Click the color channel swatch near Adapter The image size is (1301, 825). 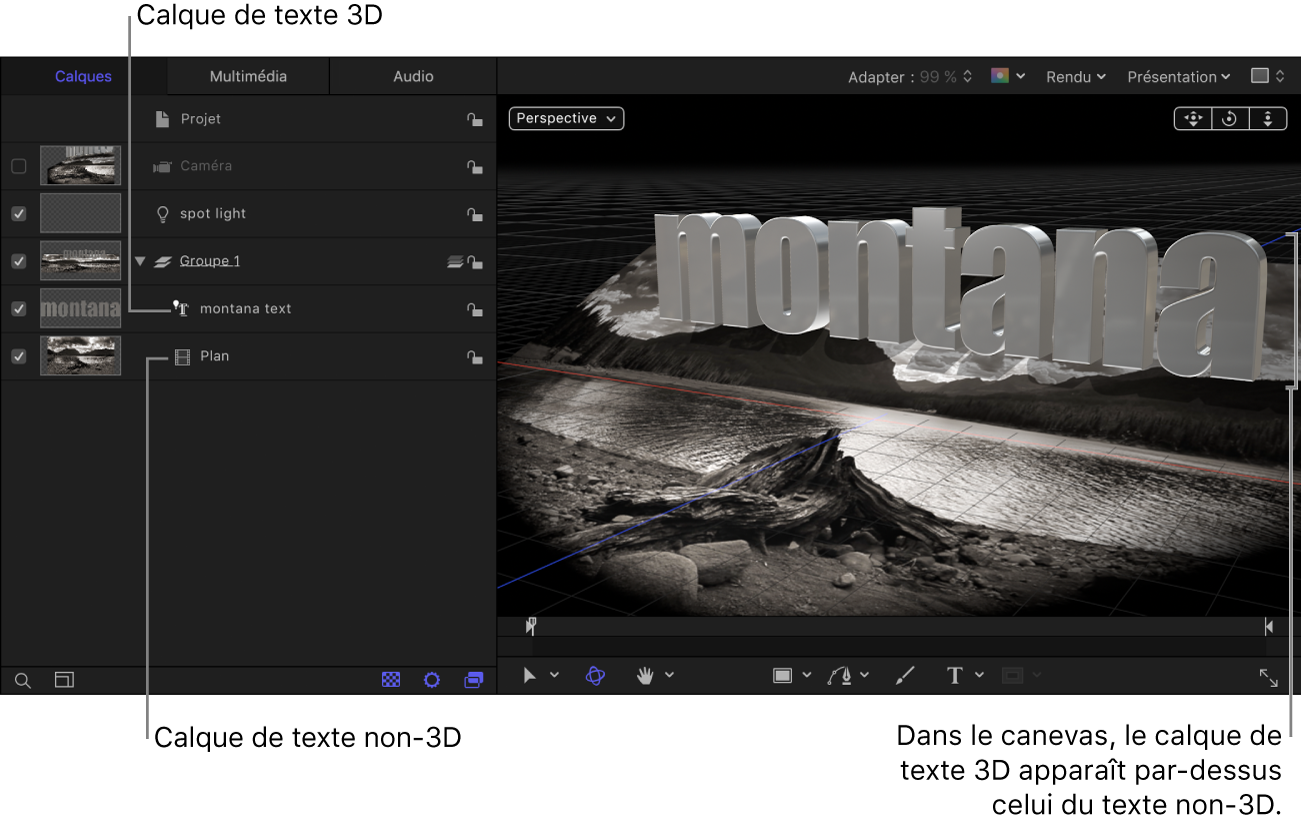click(1001, 76)
